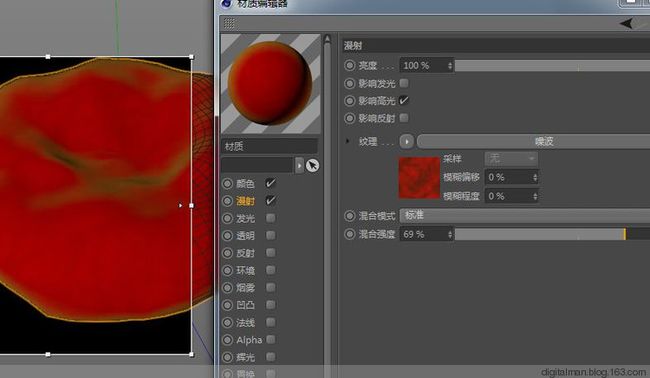
Task: Enable the 烟雾 channel checkbox
Action: [x=271, y=287]
